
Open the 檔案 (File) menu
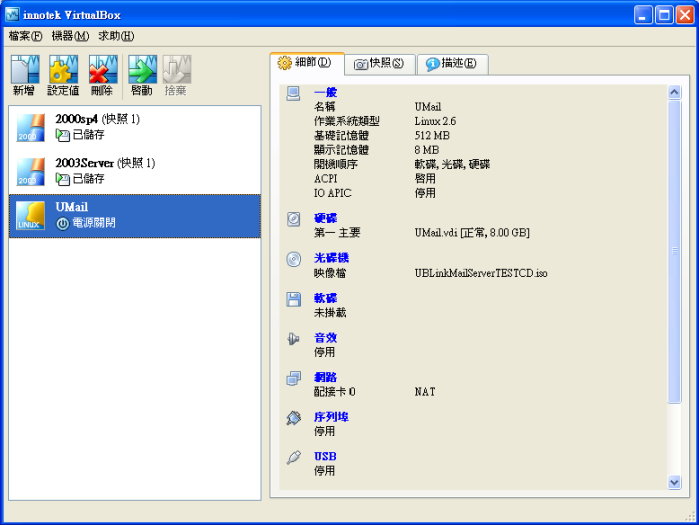click(25, 36)
